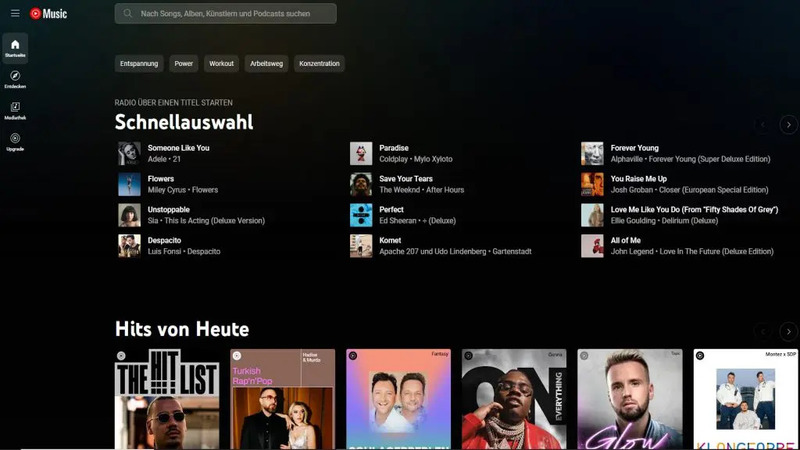The image size is (800, 450).
Task: Click the Hits von Heute heading
Action: [182, 329]
